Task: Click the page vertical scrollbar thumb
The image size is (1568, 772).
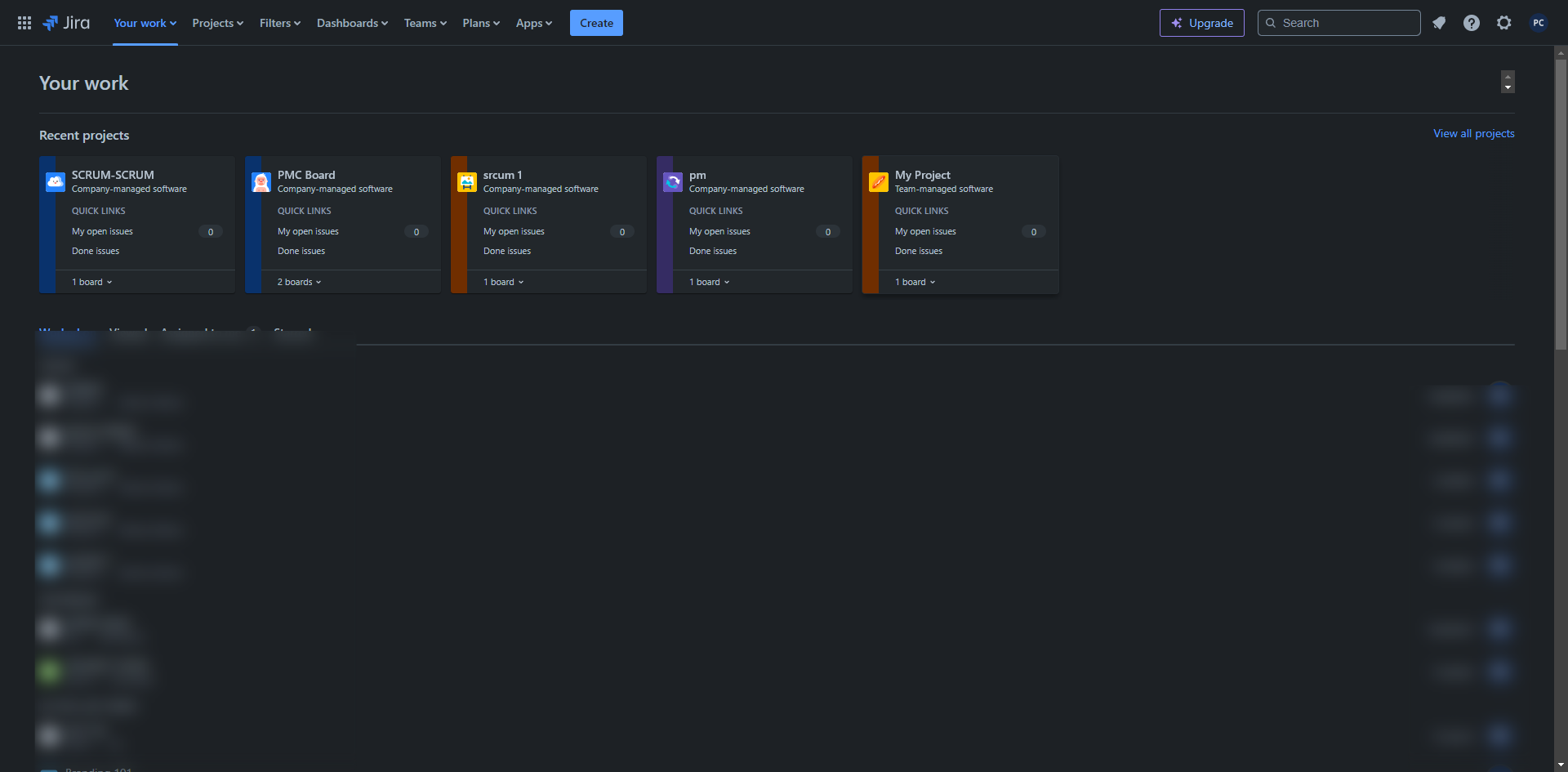Action: pyautogui.click(x=1561, y=204)
